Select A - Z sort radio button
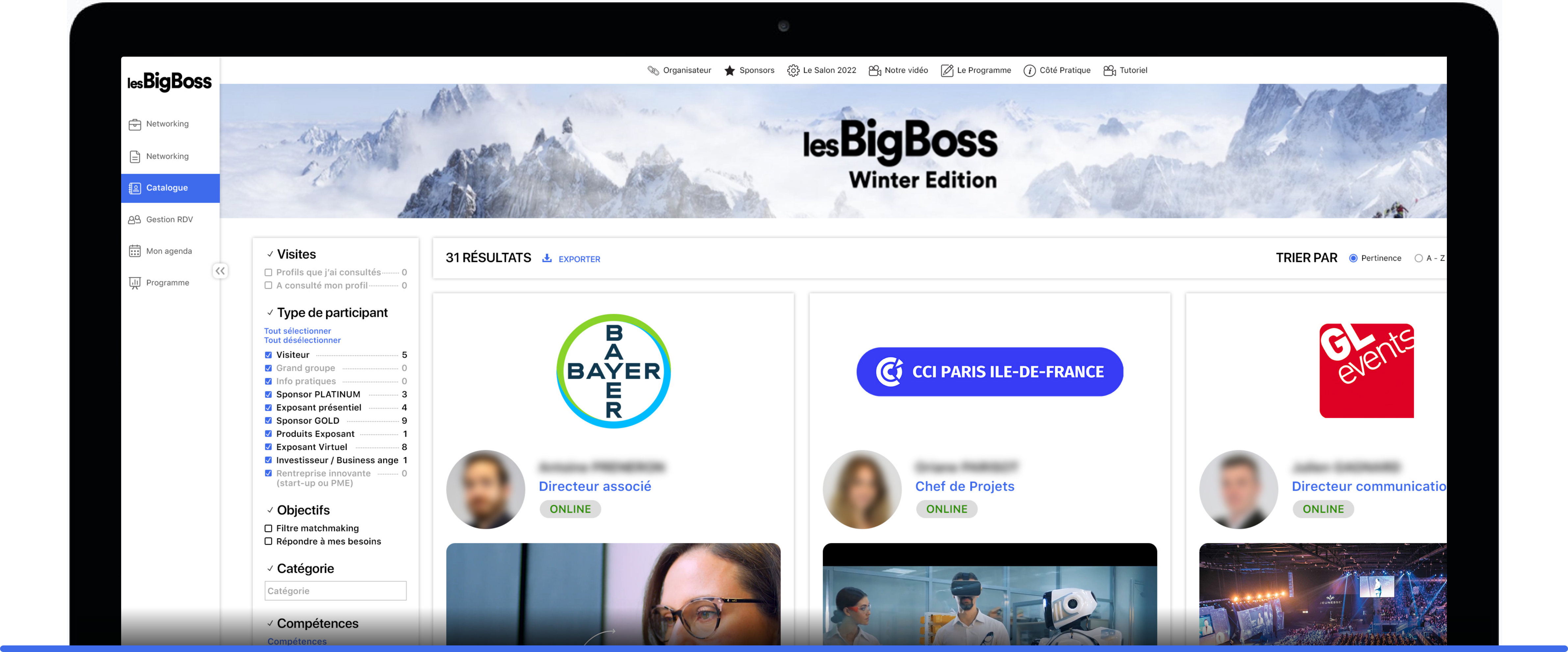 pos(1418,258)
